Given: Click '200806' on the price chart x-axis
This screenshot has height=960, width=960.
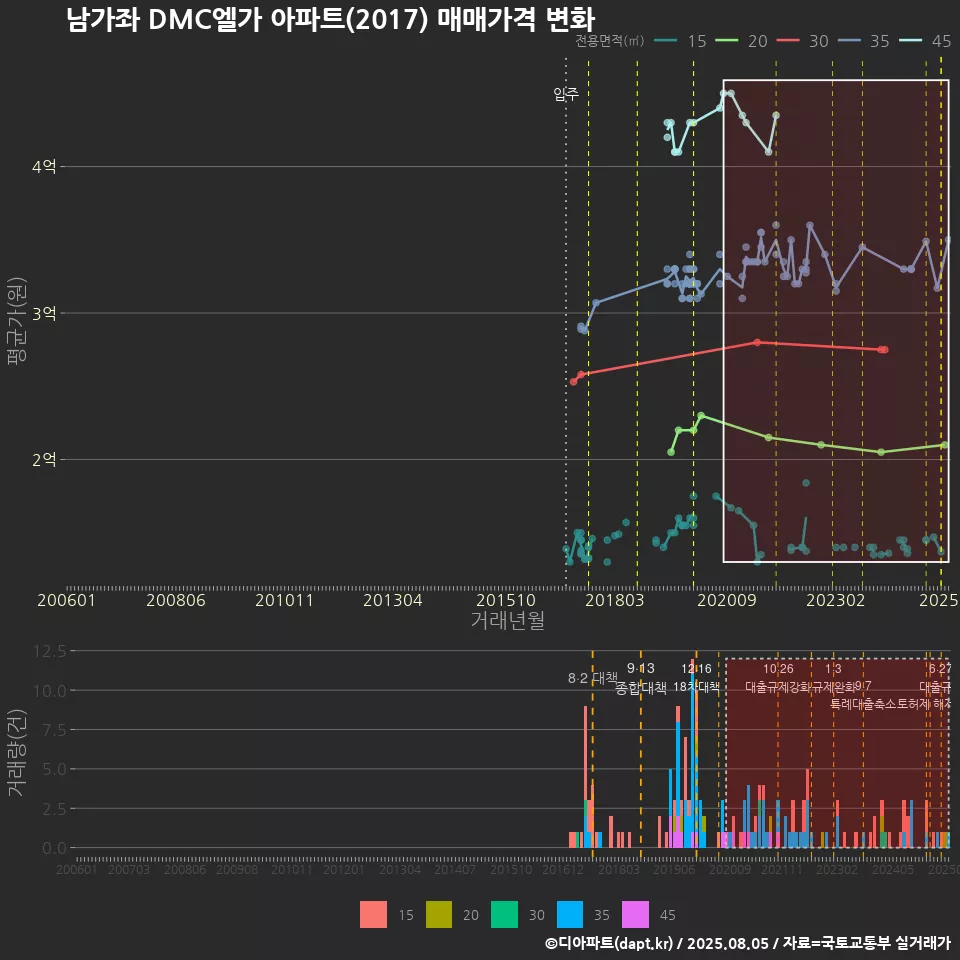Looking at the screenshot, I should (176, 600).
